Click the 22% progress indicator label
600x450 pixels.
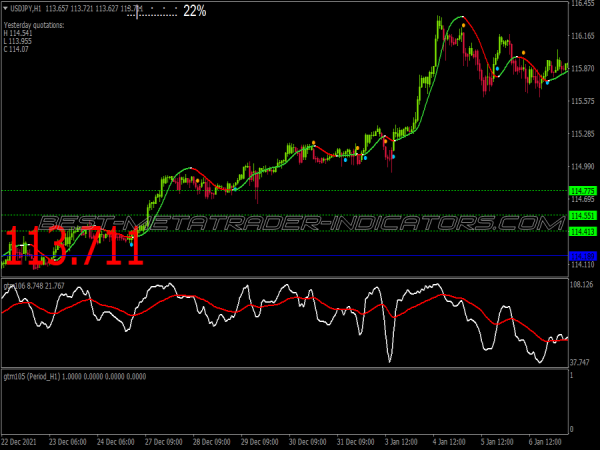pyautogui.click(x=195, y=10)
